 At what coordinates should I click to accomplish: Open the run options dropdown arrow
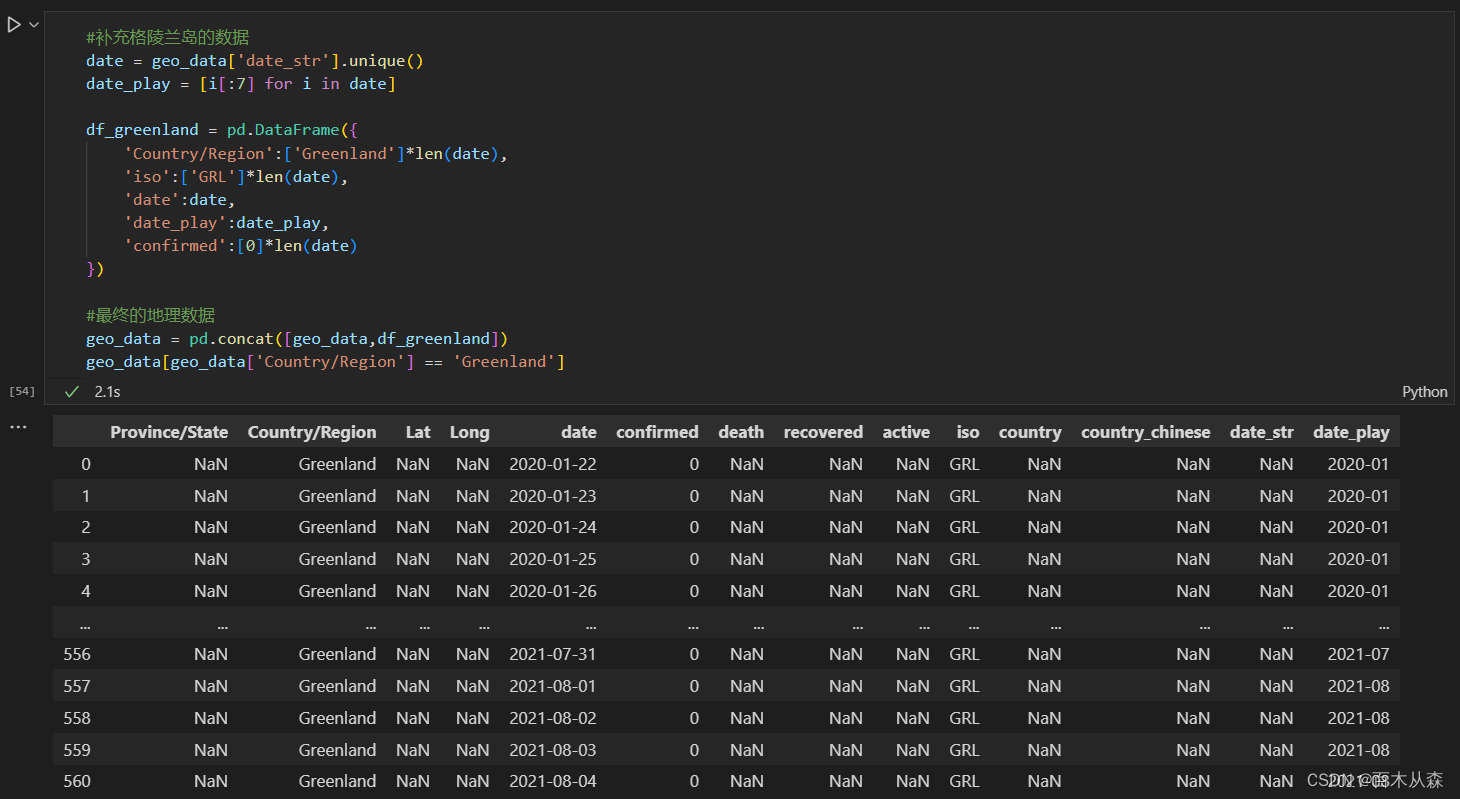[34, 25]
